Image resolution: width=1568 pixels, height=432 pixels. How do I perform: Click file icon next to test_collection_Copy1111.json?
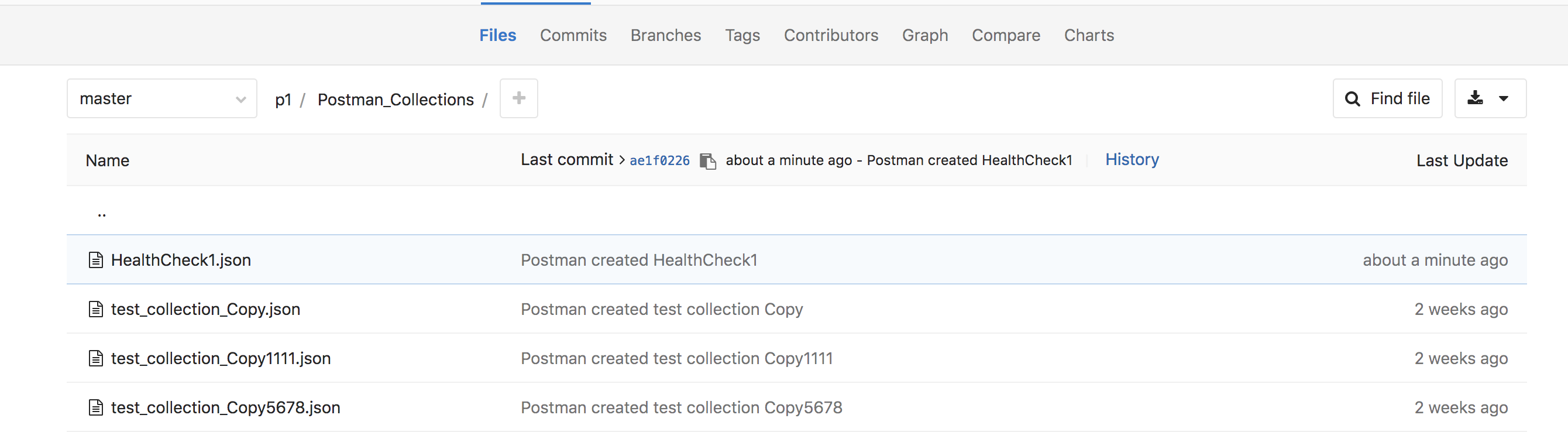(95, 358)
